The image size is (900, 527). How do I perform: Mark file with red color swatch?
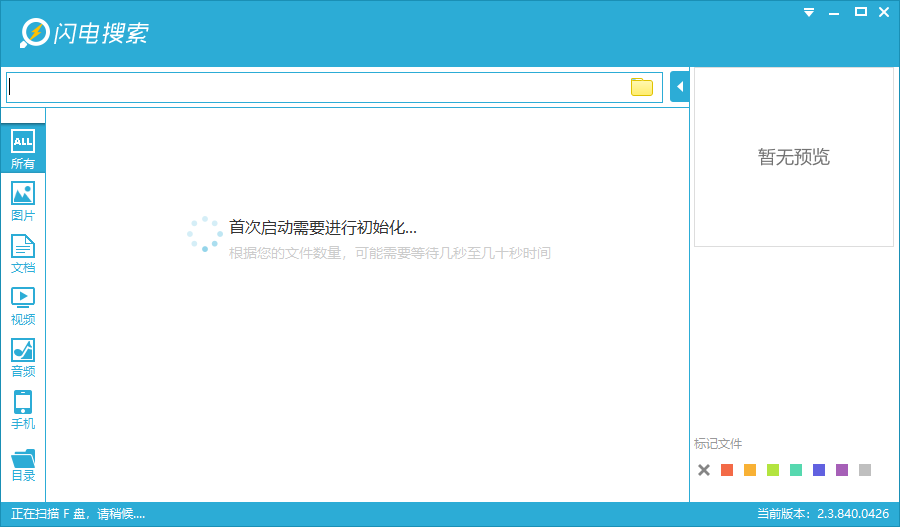(x=727, y=470)
